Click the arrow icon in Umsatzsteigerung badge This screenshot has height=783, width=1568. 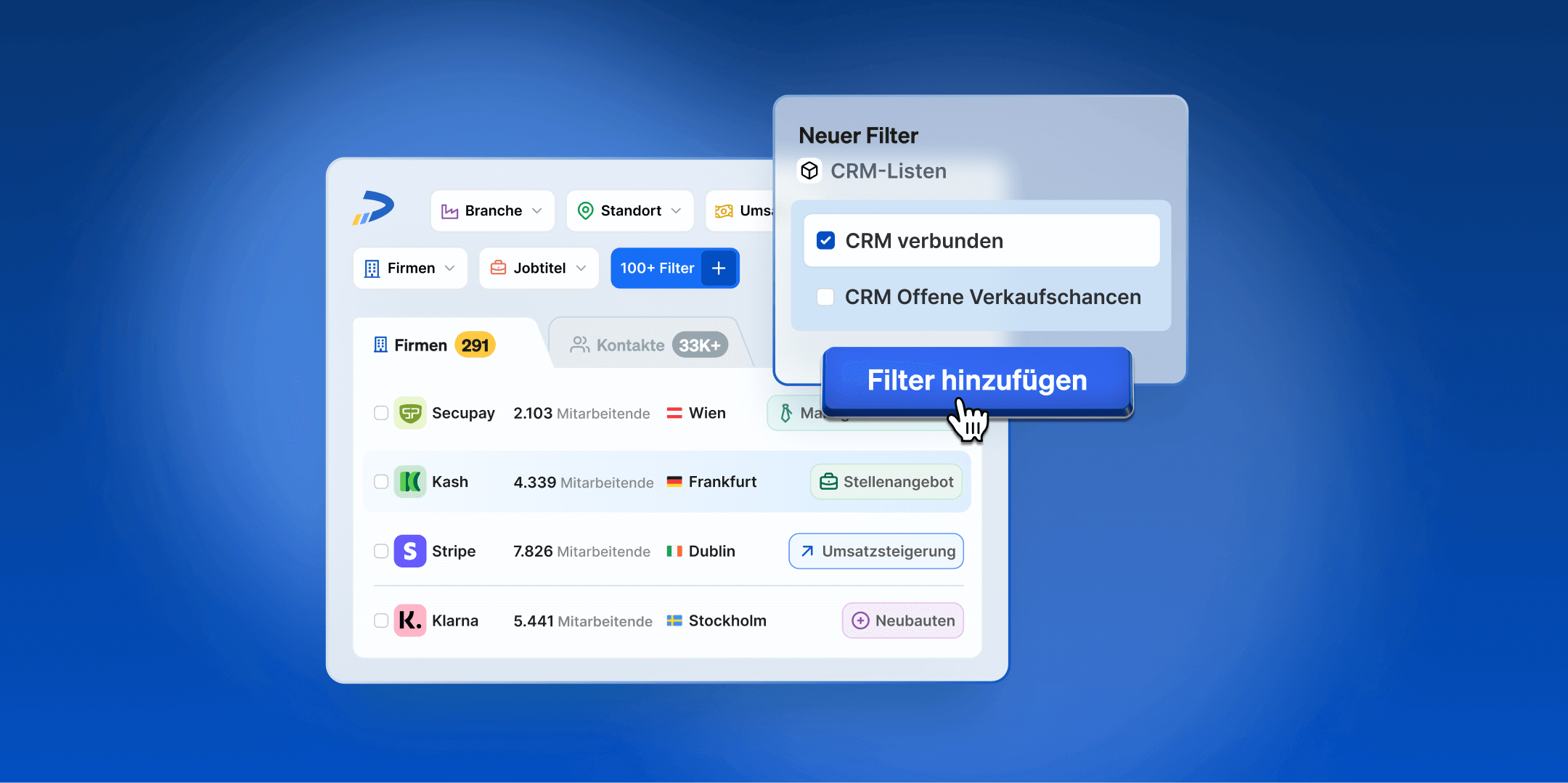coord(806,551)
